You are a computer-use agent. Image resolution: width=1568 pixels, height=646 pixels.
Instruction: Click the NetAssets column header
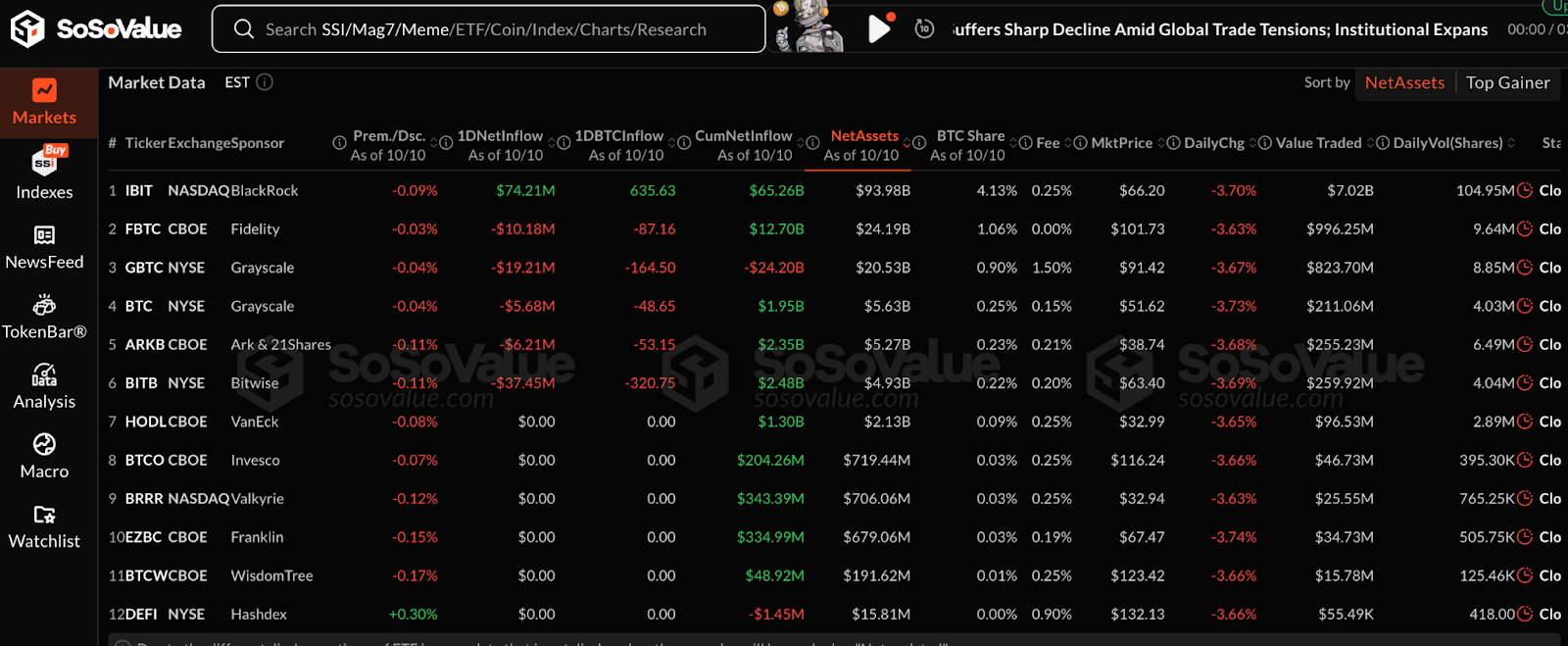[x=863, y=136]
